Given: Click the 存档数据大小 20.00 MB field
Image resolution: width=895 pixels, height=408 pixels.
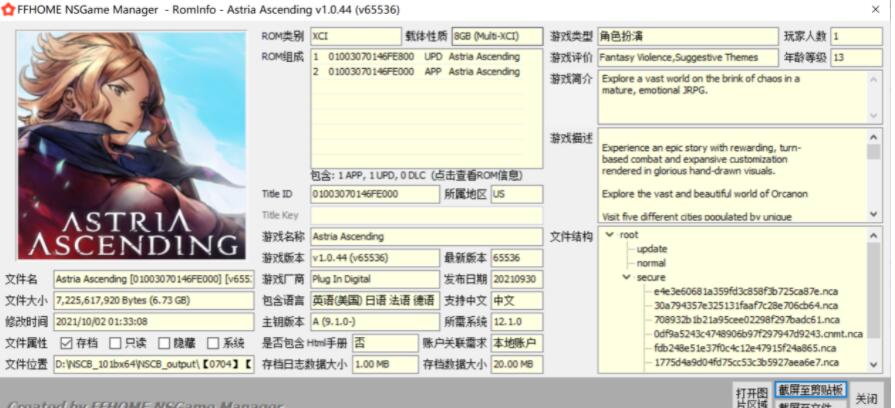Looking at the screenshot, I should pos(517,364).
